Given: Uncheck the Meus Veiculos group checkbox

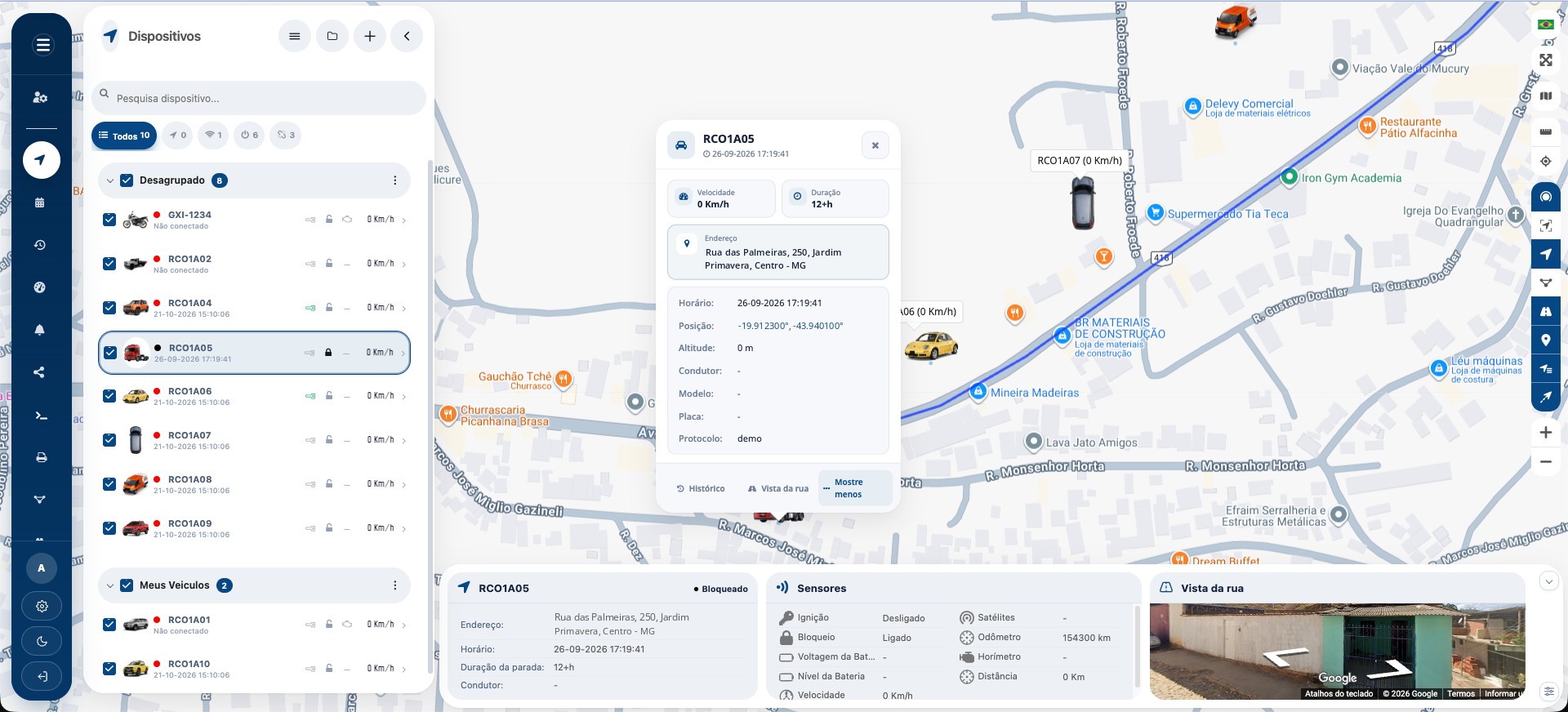Looking at the screenshot, I should point(127,585).
